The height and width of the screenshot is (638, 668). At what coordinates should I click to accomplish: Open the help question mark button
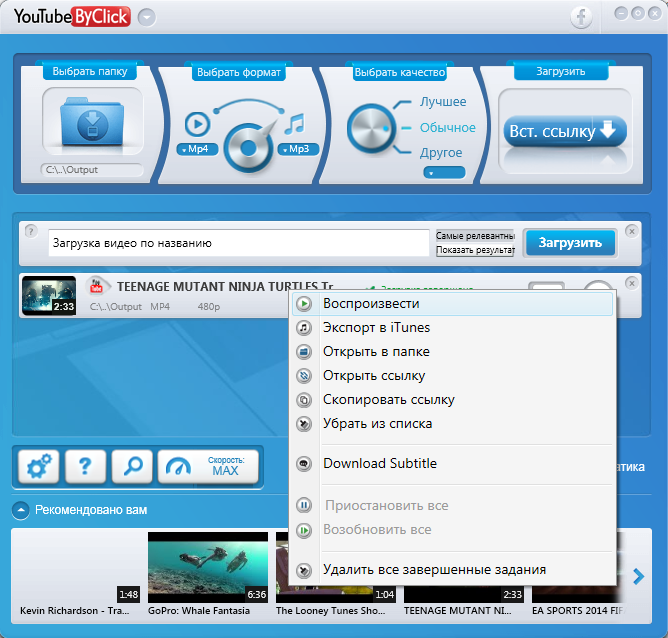click(86, 466)
